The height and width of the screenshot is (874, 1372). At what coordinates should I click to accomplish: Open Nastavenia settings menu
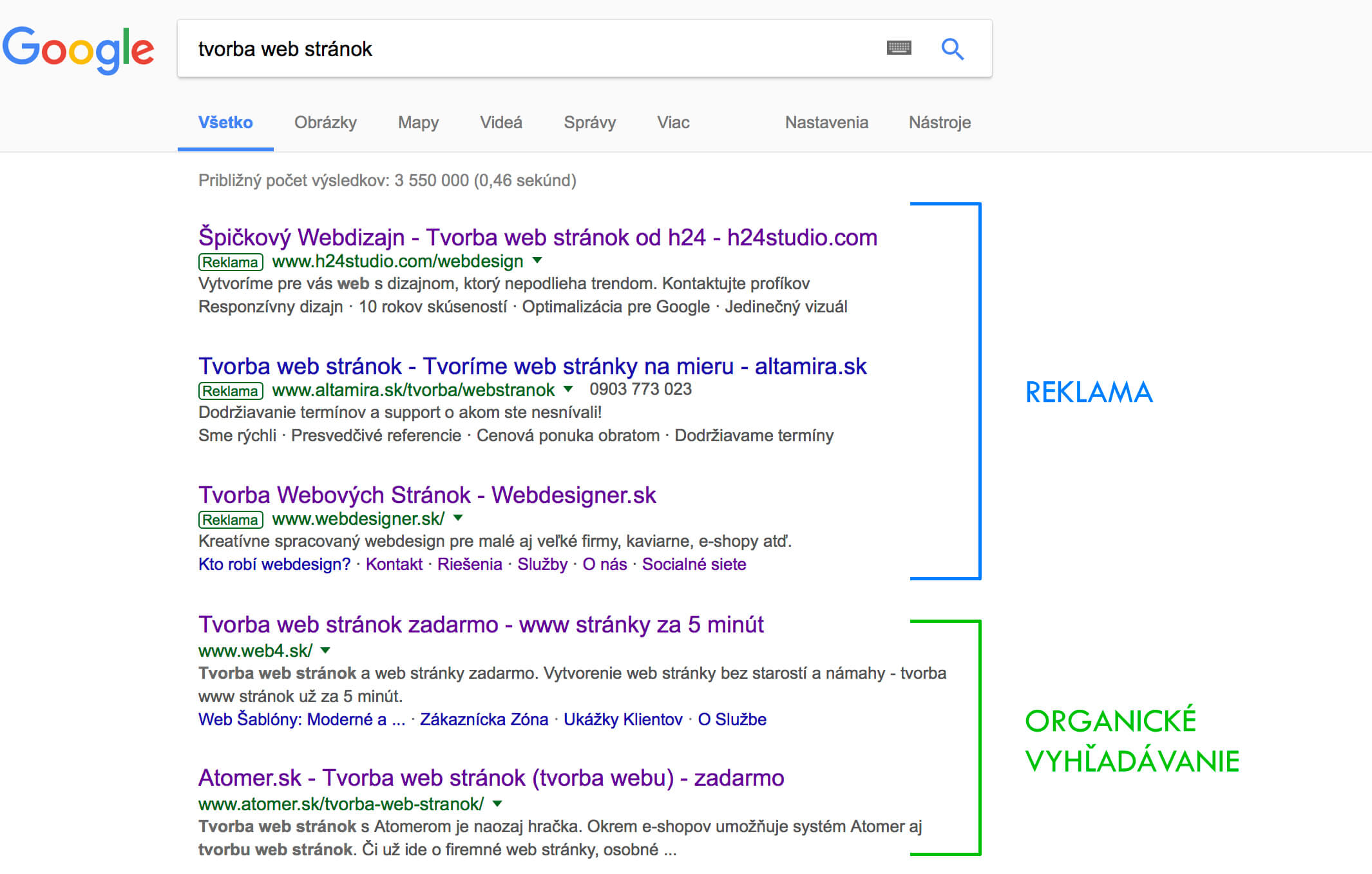coord(826,122)
